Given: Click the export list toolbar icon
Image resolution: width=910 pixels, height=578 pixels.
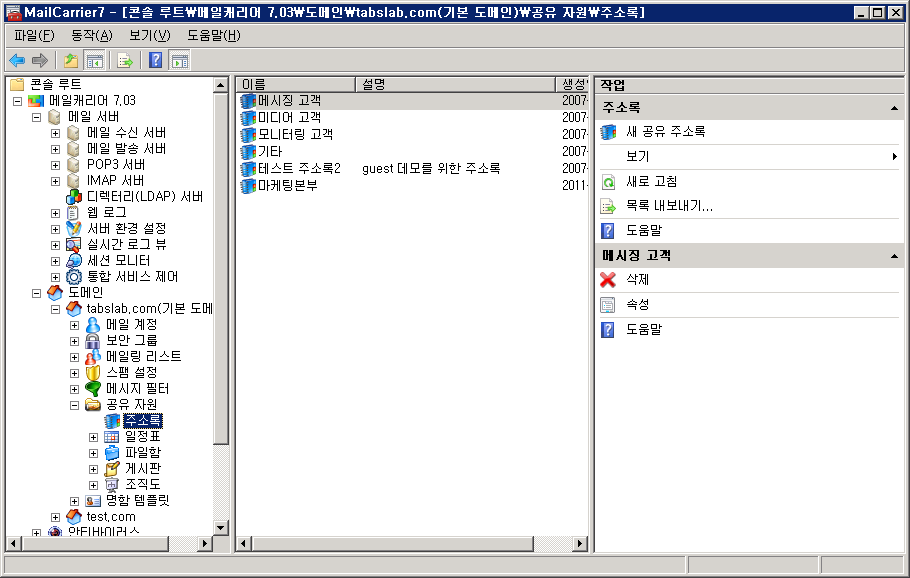Looking at the screenshot, I should (x=124, y=60).
